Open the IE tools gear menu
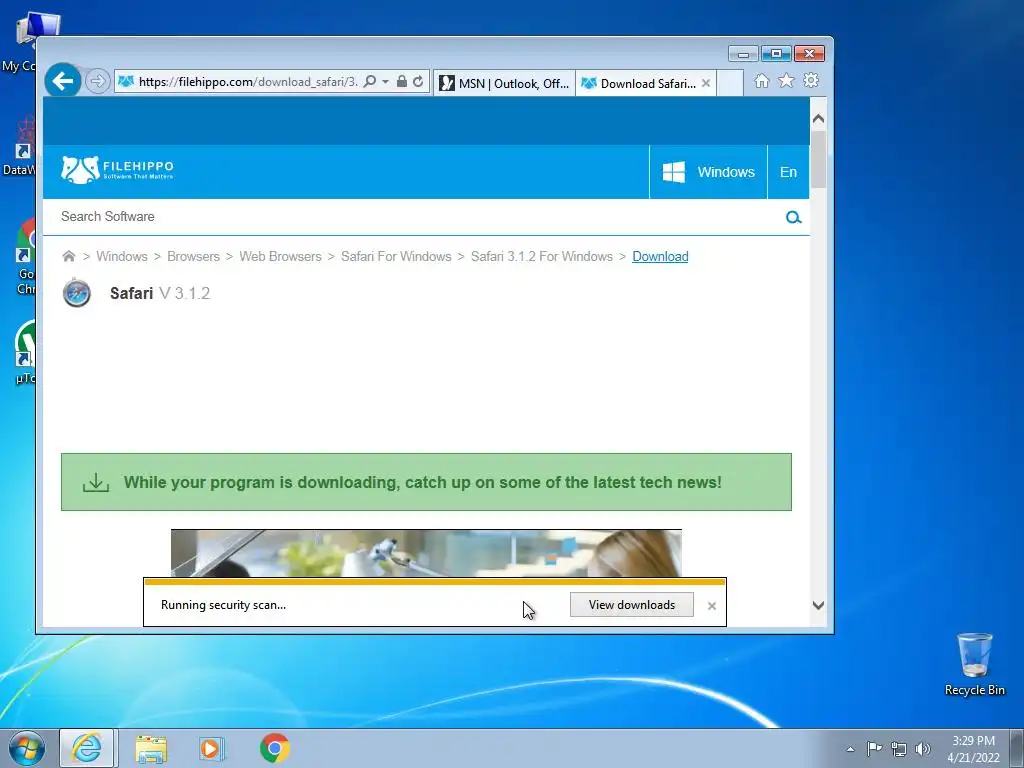Screen dimensions: 1024x768 point(811,80)
